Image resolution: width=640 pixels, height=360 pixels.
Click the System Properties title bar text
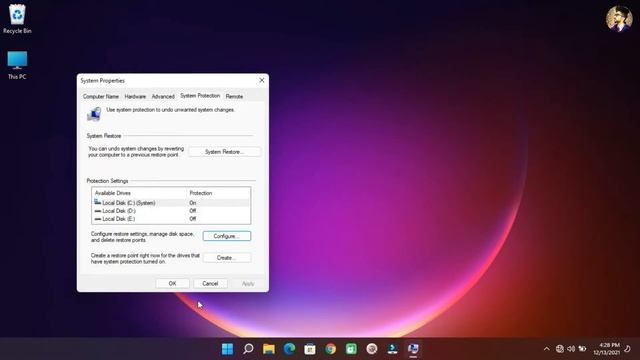(102, 81)
